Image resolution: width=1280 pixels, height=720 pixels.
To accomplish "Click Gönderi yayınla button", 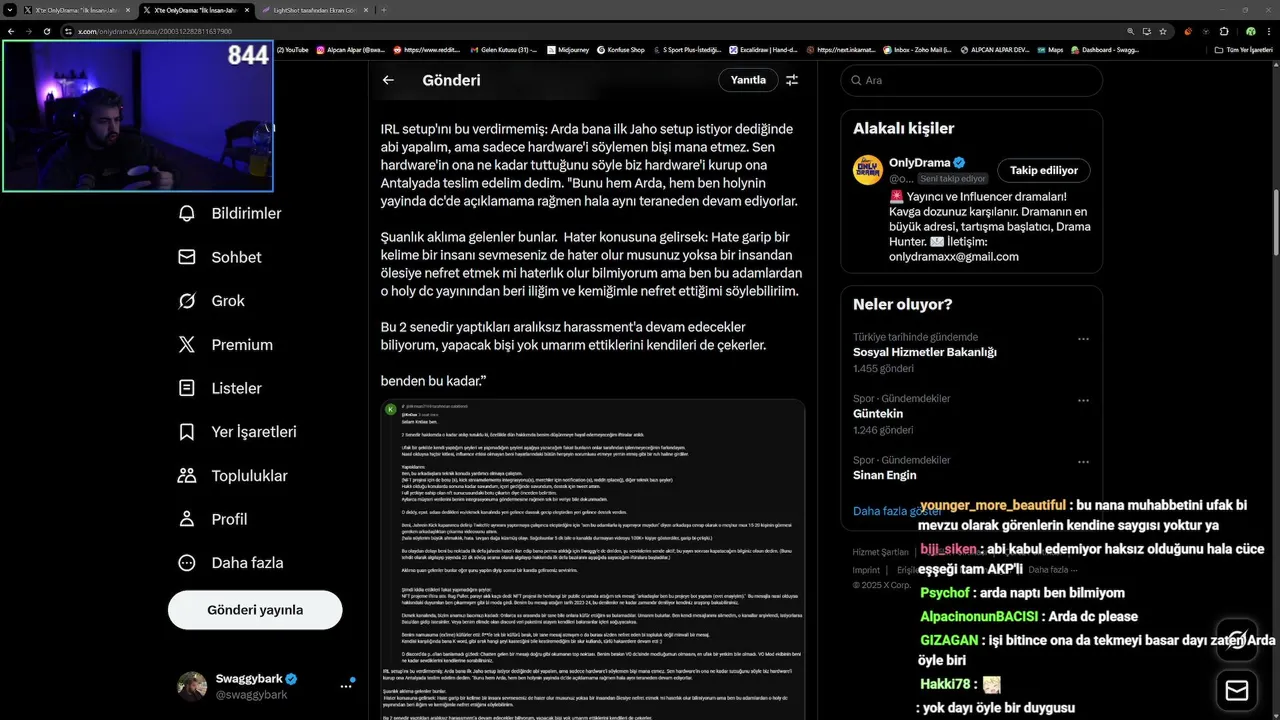I will (x=255, y=610).
